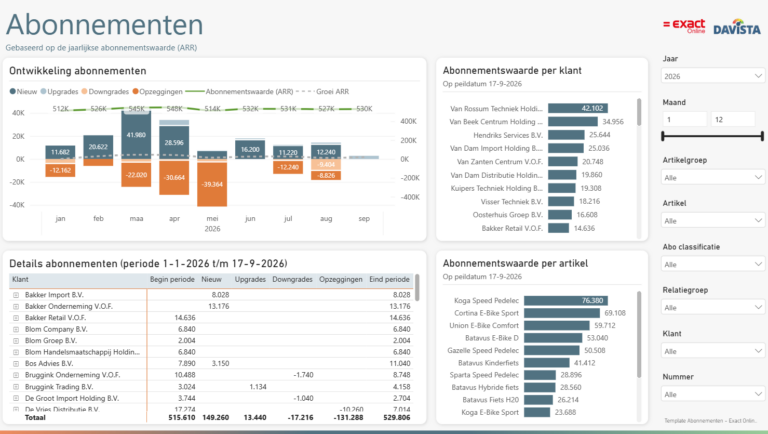Click the Upgrades legend marker
The width and height of the screenshot is (768, 434).
43,92
